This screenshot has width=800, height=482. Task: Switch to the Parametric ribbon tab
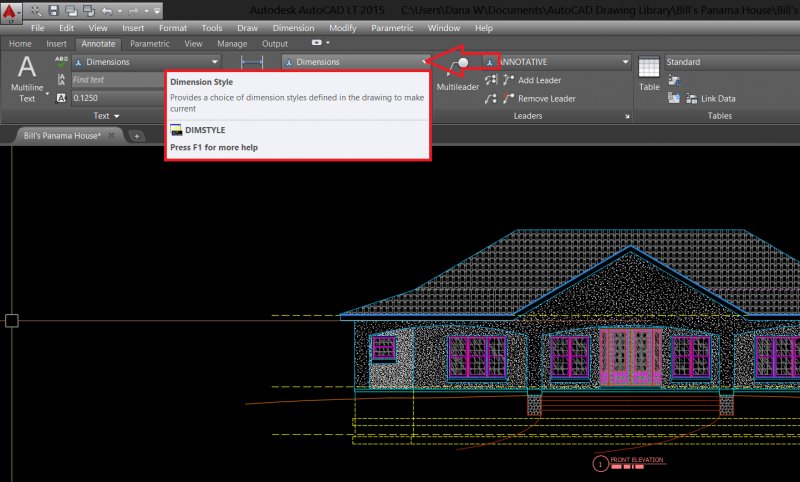pos(149,44)
